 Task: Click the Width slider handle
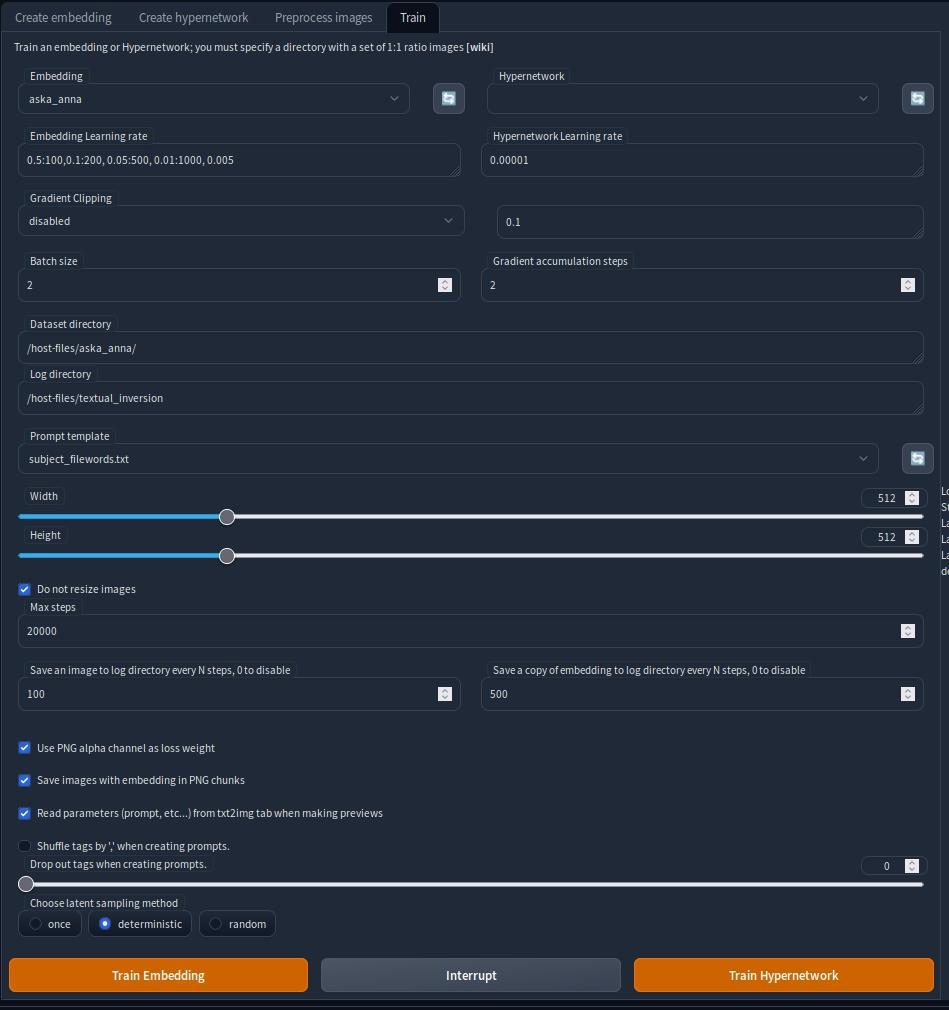[x=227, y=517]
